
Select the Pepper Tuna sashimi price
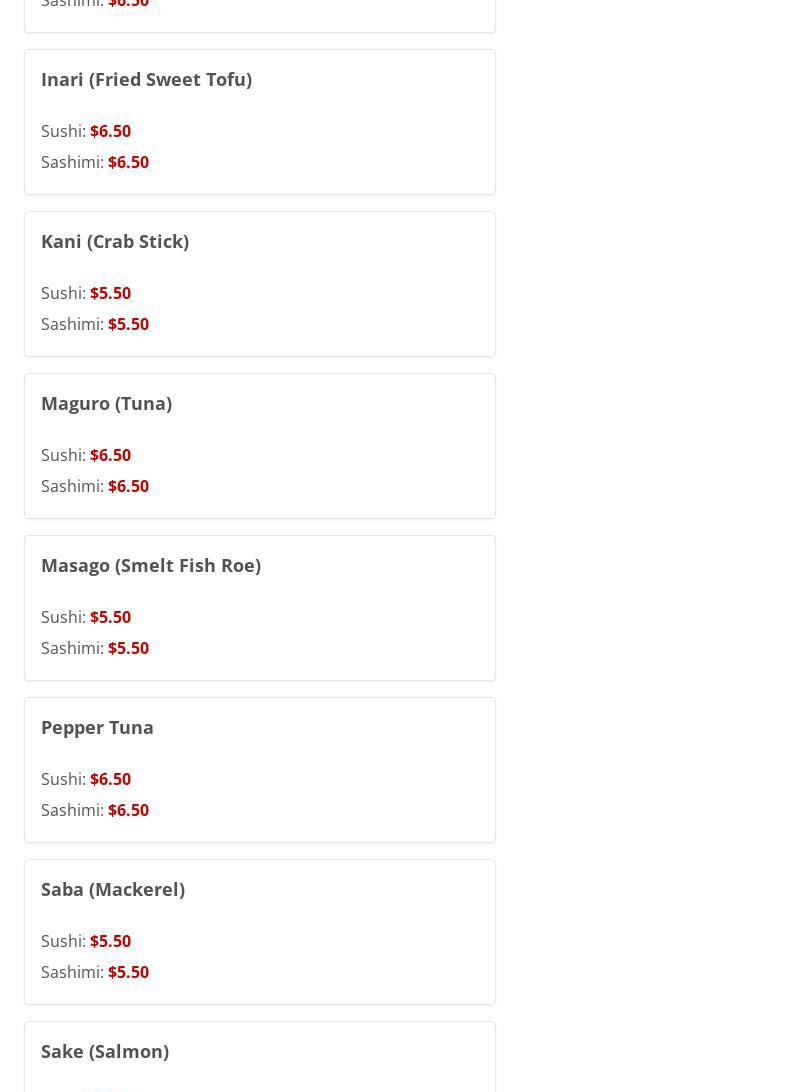coord(128,810)
